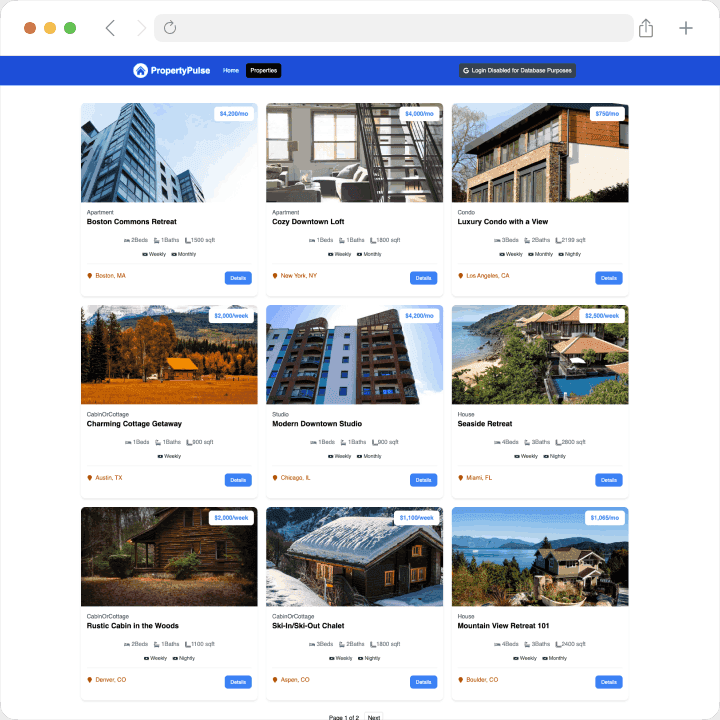The height and width of the screenshot is (720, 720).
Task: Click the $2,500/week price badge
Action: click(602, 315)
